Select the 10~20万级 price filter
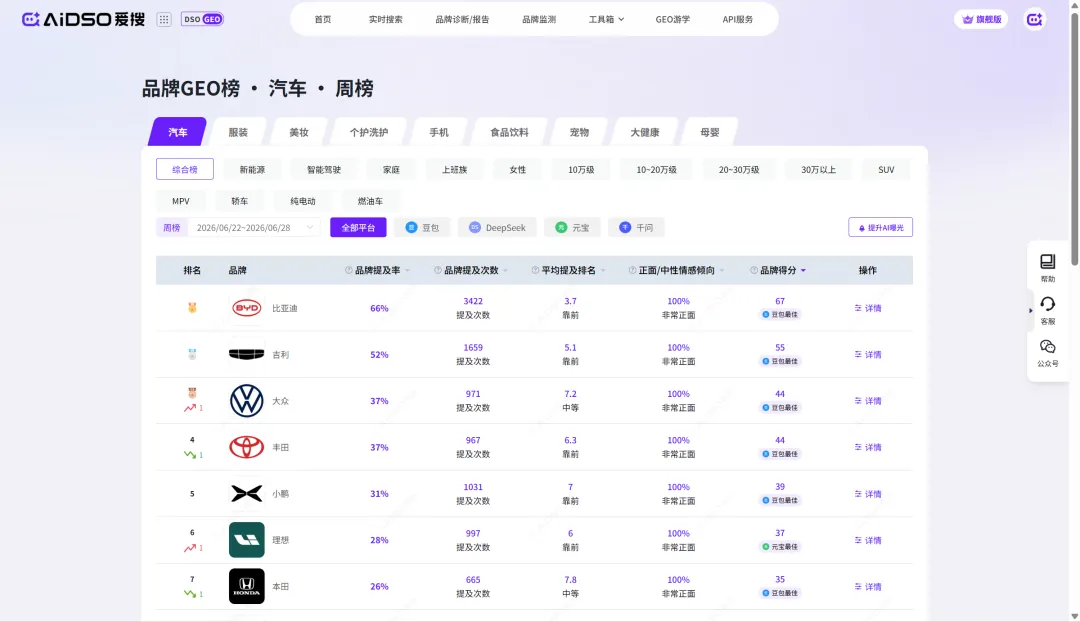Viewport: 1080px width, 622px height. 656,169
